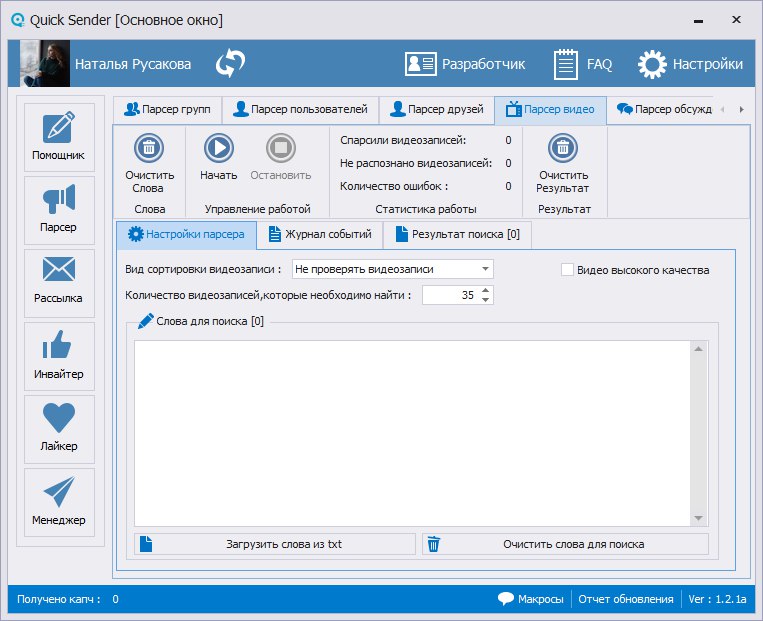Switch to Парсер друзей tab
This screenshot has width=763, height=621.
coord(436,110)
